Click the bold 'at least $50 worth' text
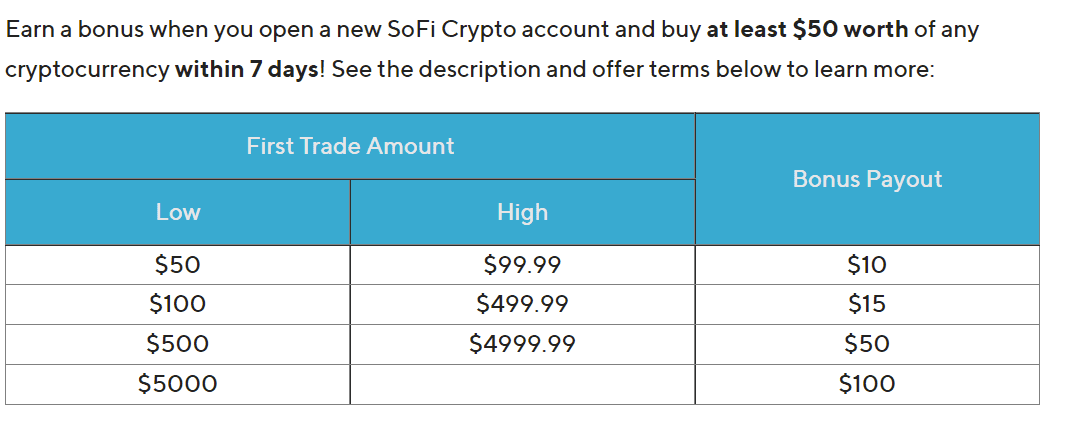 [x=807, y=30]
